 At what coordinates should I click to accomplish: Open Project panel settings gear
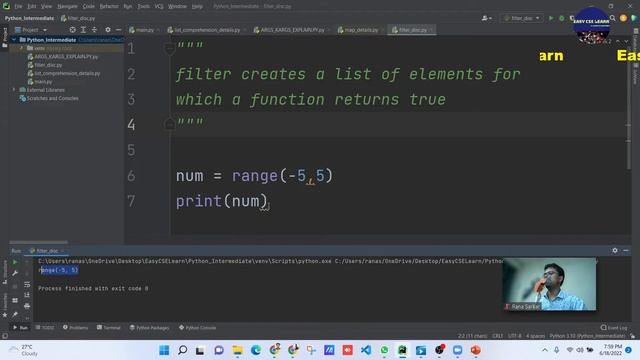tap(108, 30)
